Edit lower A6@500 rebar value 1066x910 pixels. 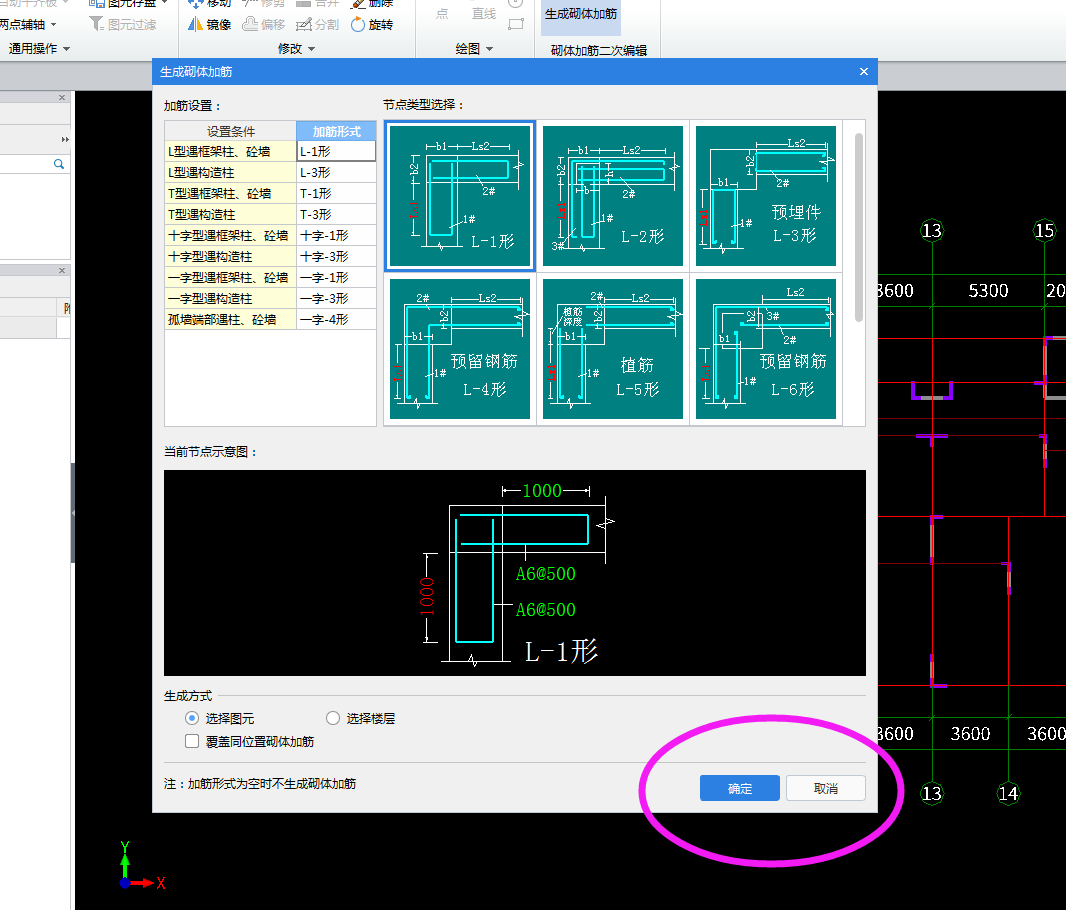pyautogui.click(x=545, y=610)
